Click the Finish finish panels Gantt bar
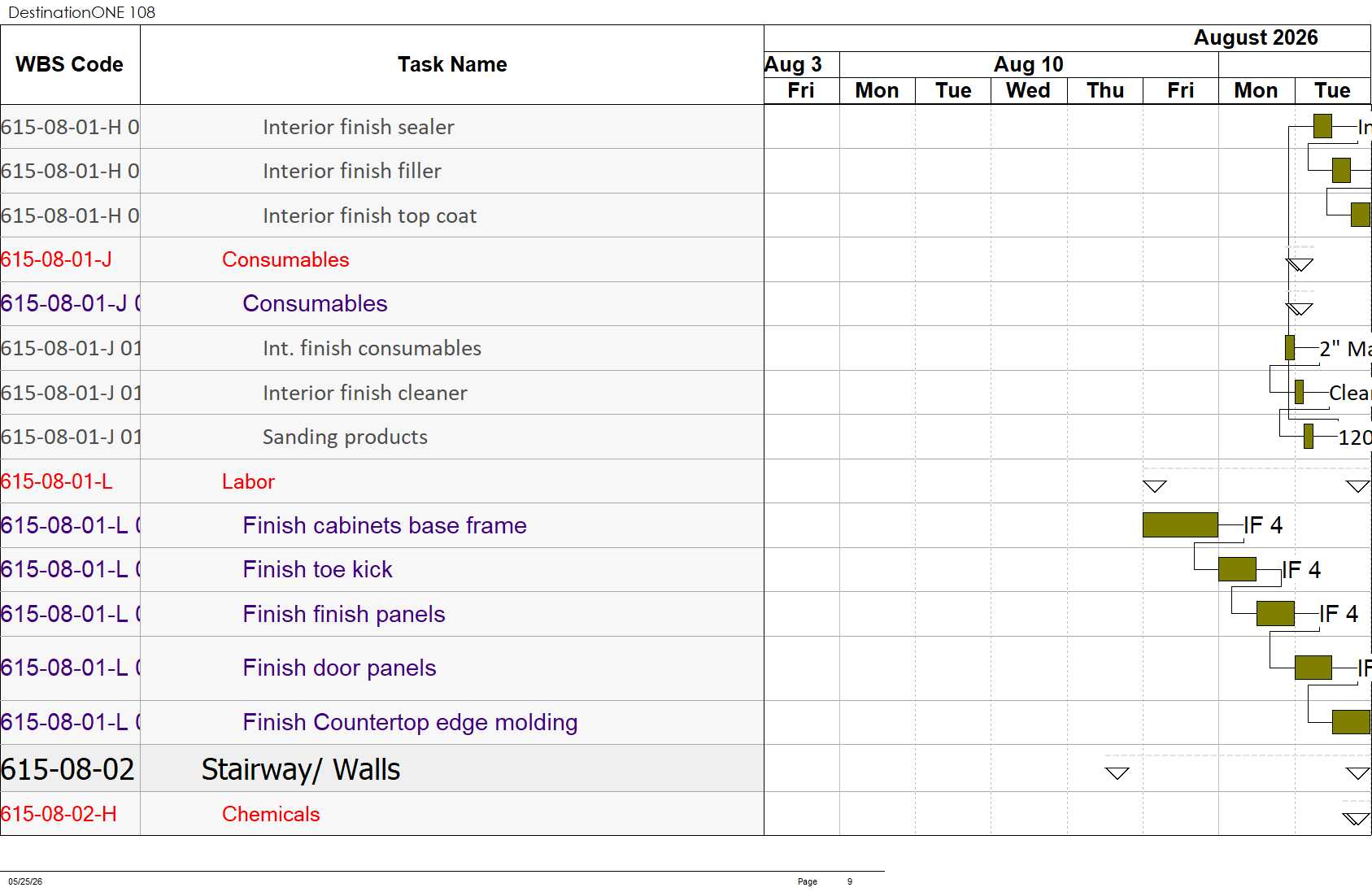 pos(1275,613)
